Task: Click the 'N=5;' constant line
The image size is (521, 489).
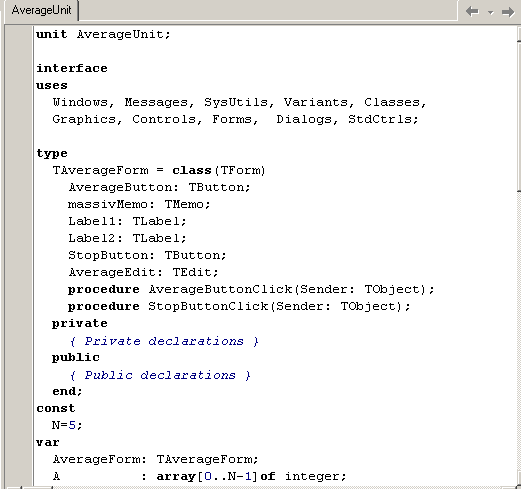Action: pyautogui.click(x=67, y=425)
